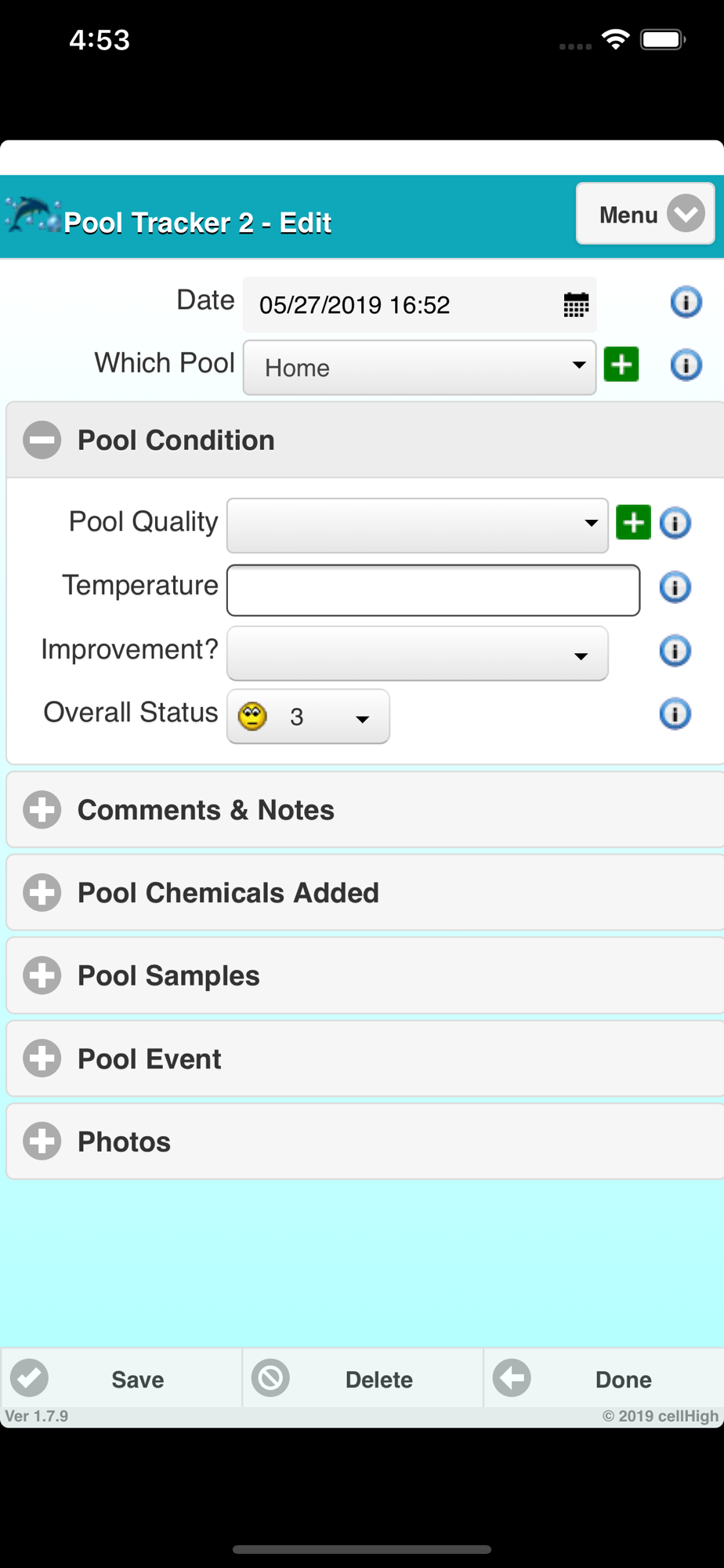This screenshot has height=1568, width=724.
Task: Open the Which Pool dropdown showing Home
Action: tap(419, 368)
